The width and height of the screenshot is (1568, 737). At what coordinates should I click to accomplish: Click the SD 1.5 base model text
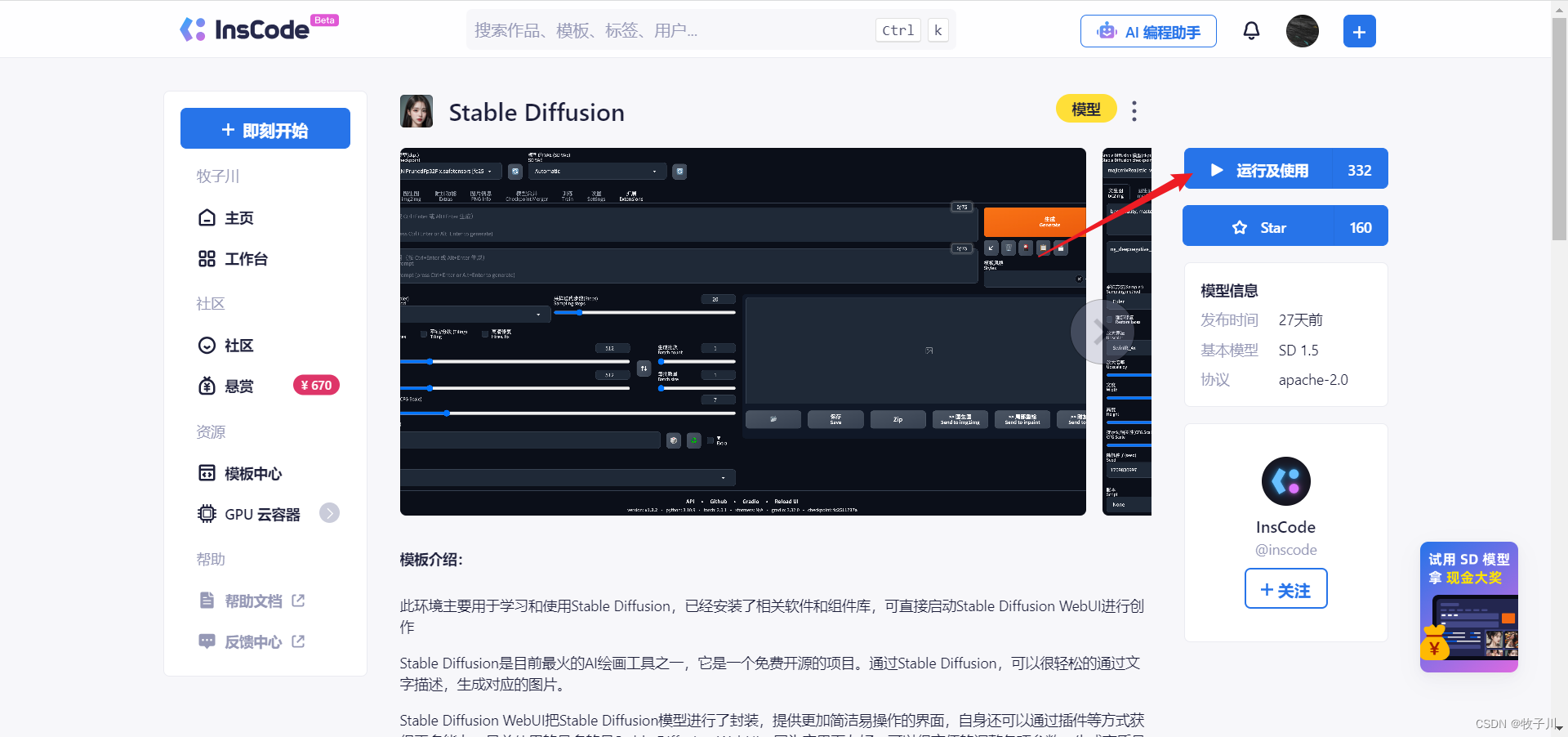(1298, 350)
